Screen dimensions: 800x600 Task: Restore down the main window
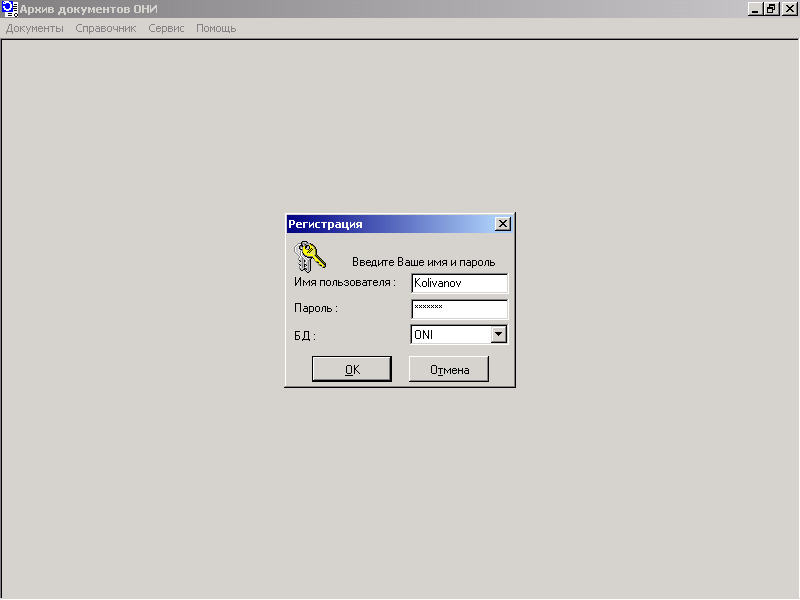[771, 9]
